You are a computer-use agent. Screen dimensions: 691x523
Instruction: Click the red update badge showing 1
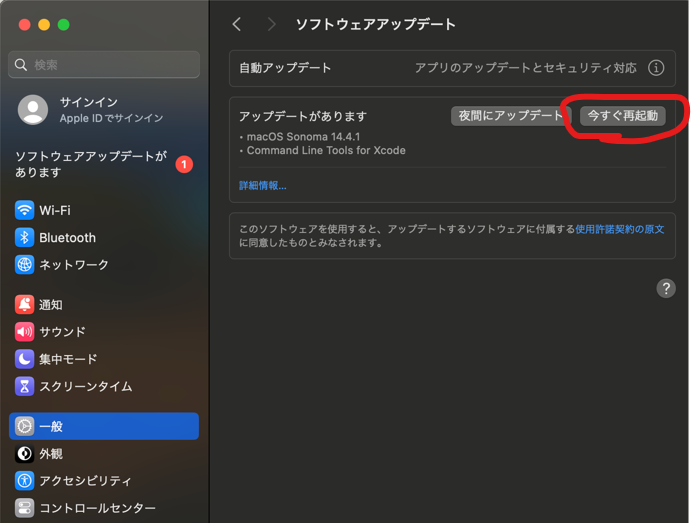point(184,164)
